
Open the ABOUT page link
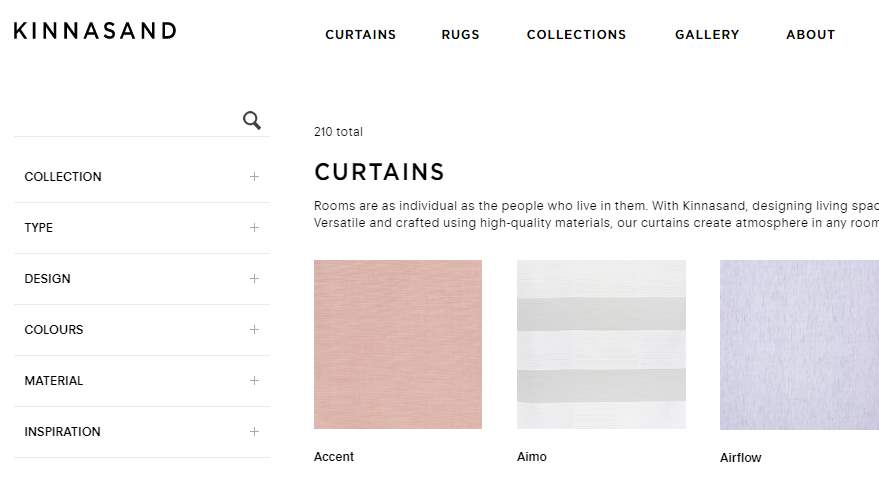pyautogui.click(x=811, y=35)
